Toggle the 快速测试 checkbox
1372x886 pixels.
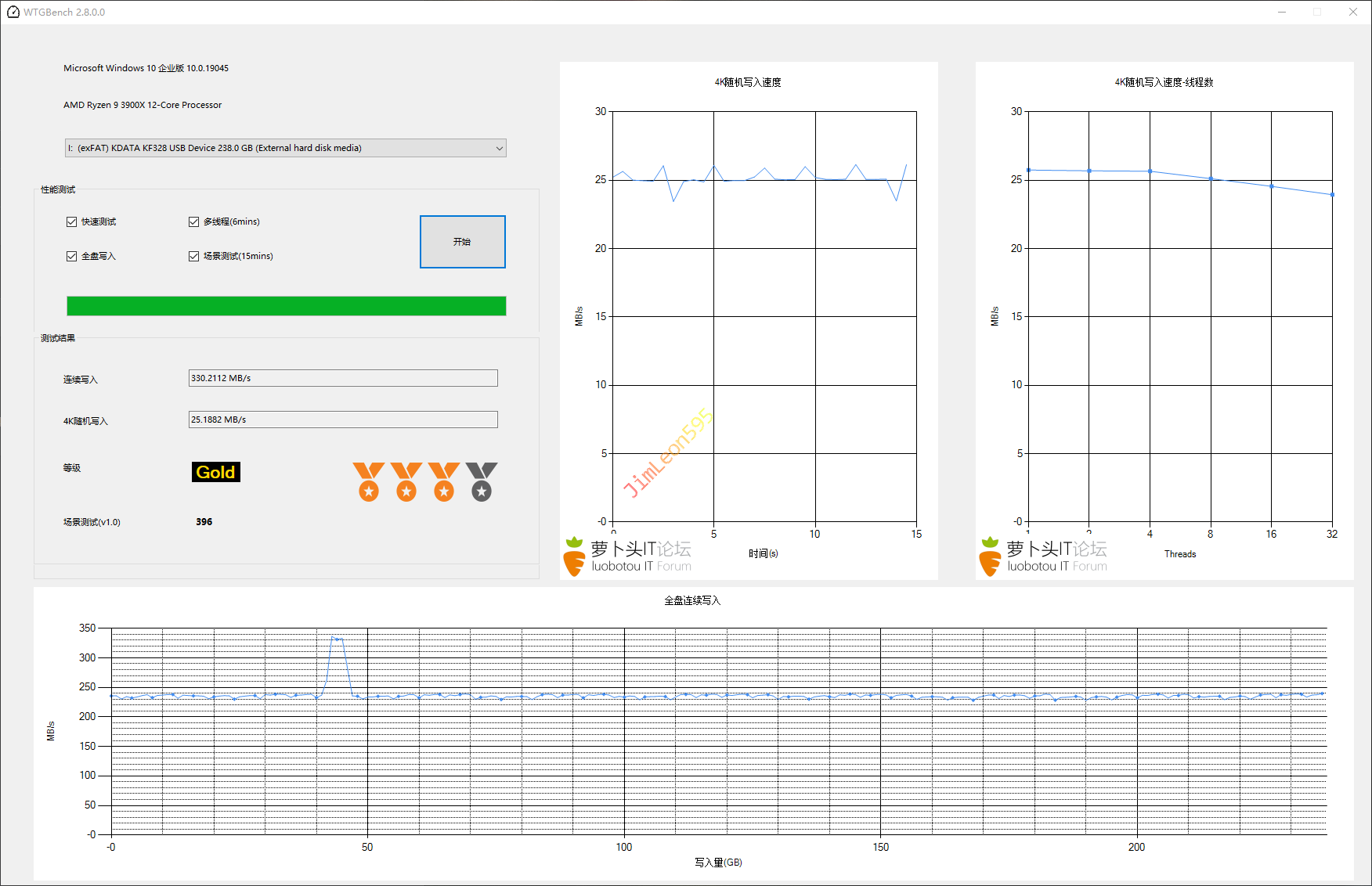[72, 222]
